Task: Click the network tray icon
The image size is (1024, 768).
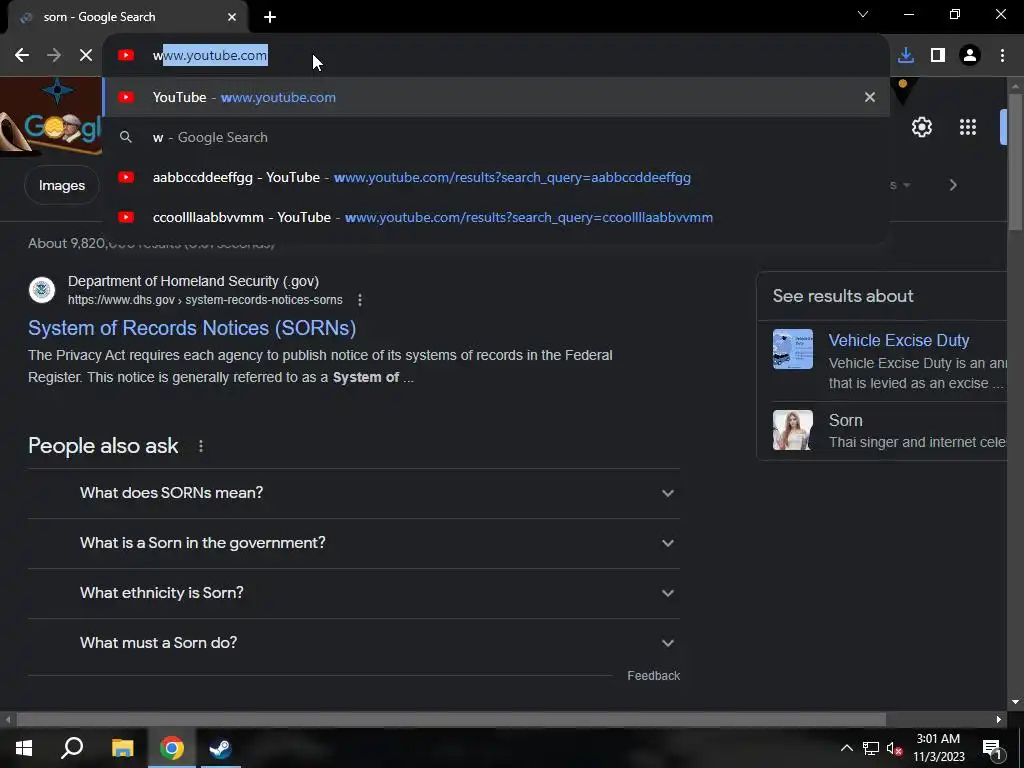Action: click(871, 748)
